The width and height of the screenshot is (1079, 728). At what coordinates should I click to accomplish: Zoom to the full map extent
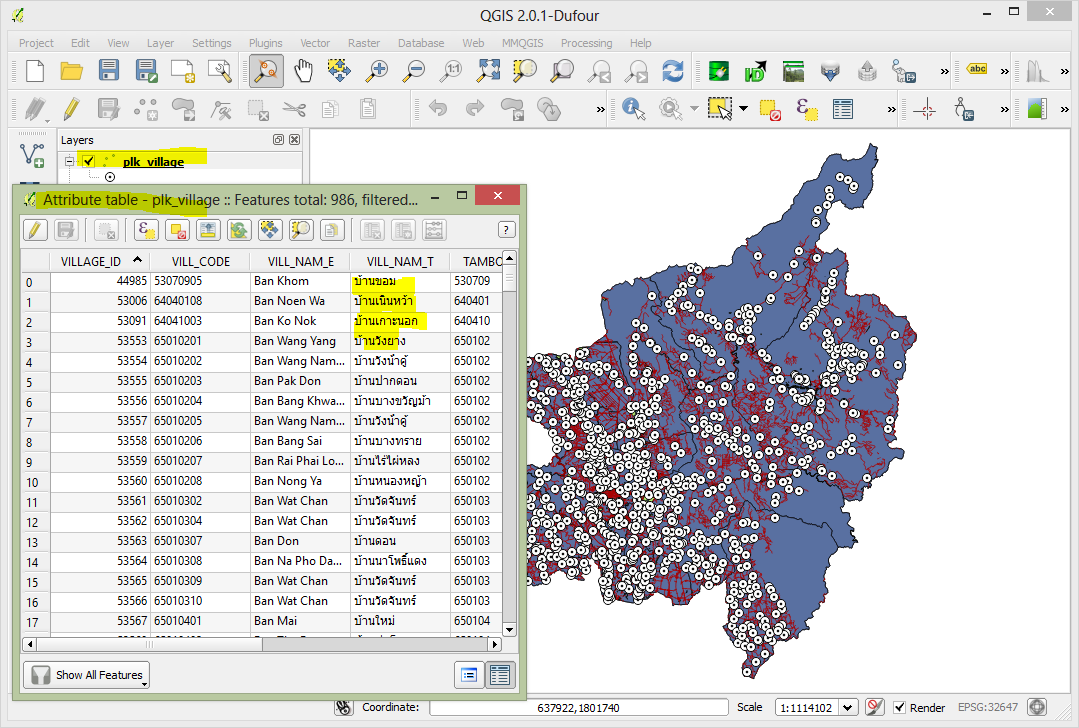point(487,70)
